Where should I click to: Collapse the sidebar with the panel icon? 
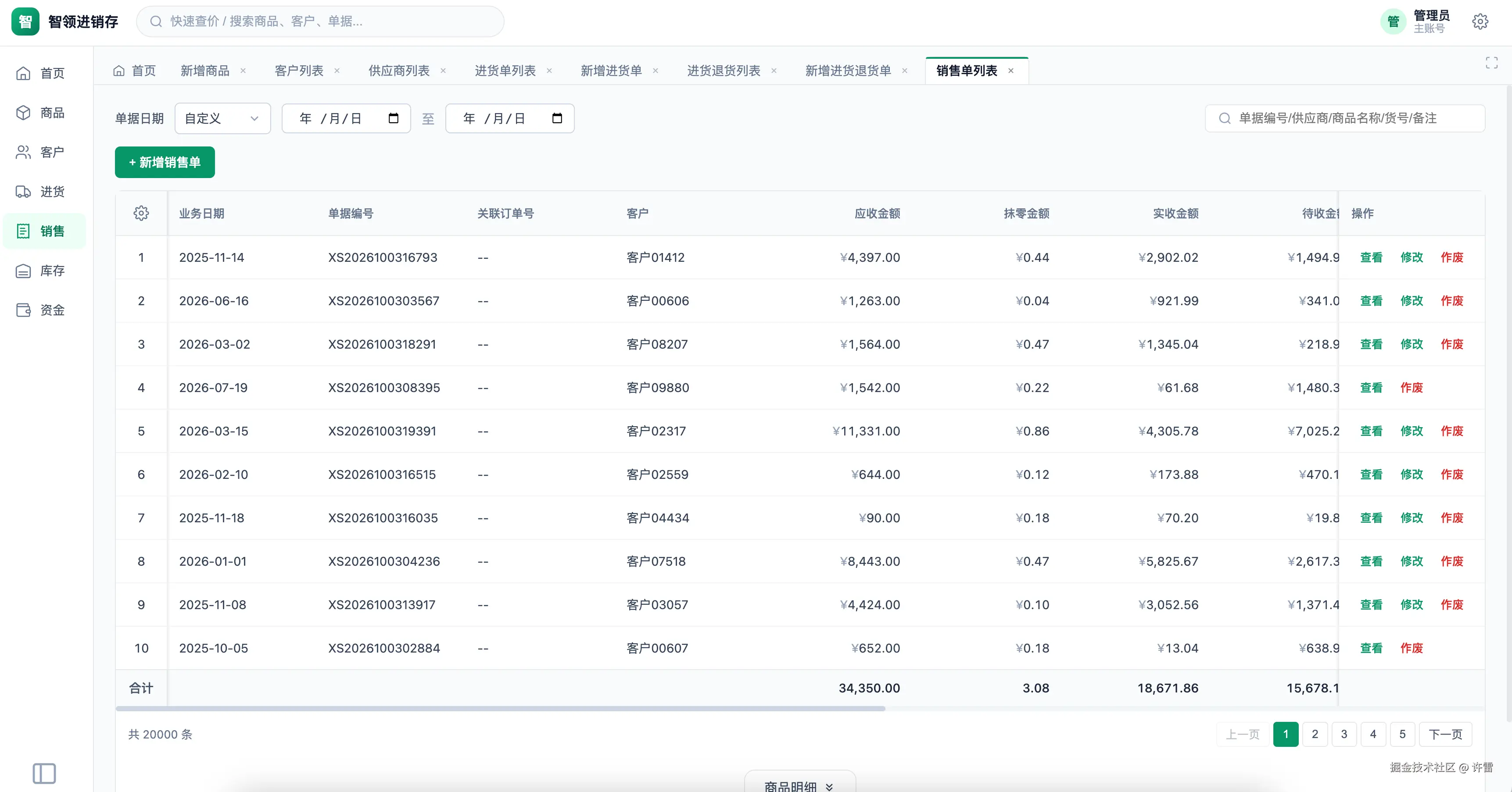[44, 773]
